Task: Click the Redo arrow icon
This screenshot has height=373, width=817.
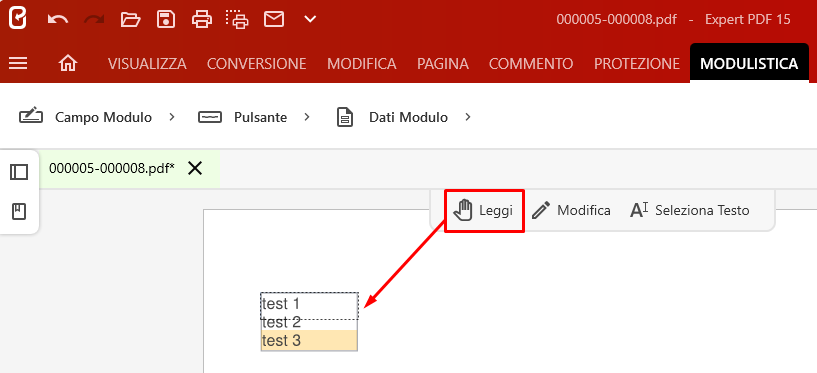Action: coord(94,20)
